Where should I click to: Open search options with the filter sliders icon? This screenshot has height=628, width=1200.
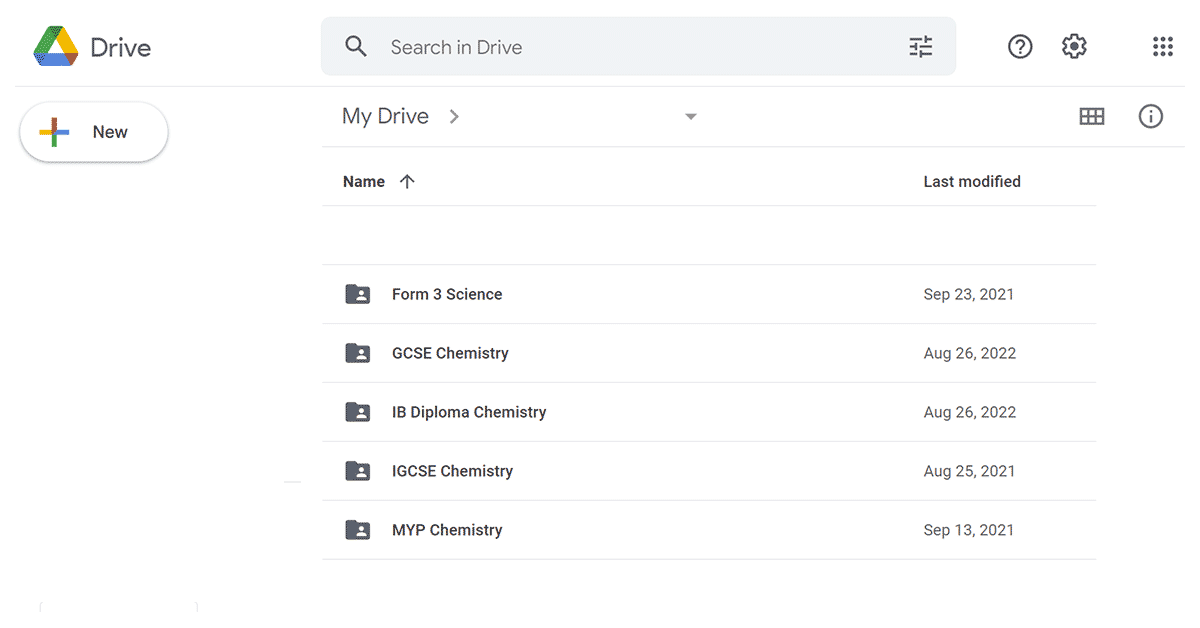pyautogui.click(x=920, y=46)
